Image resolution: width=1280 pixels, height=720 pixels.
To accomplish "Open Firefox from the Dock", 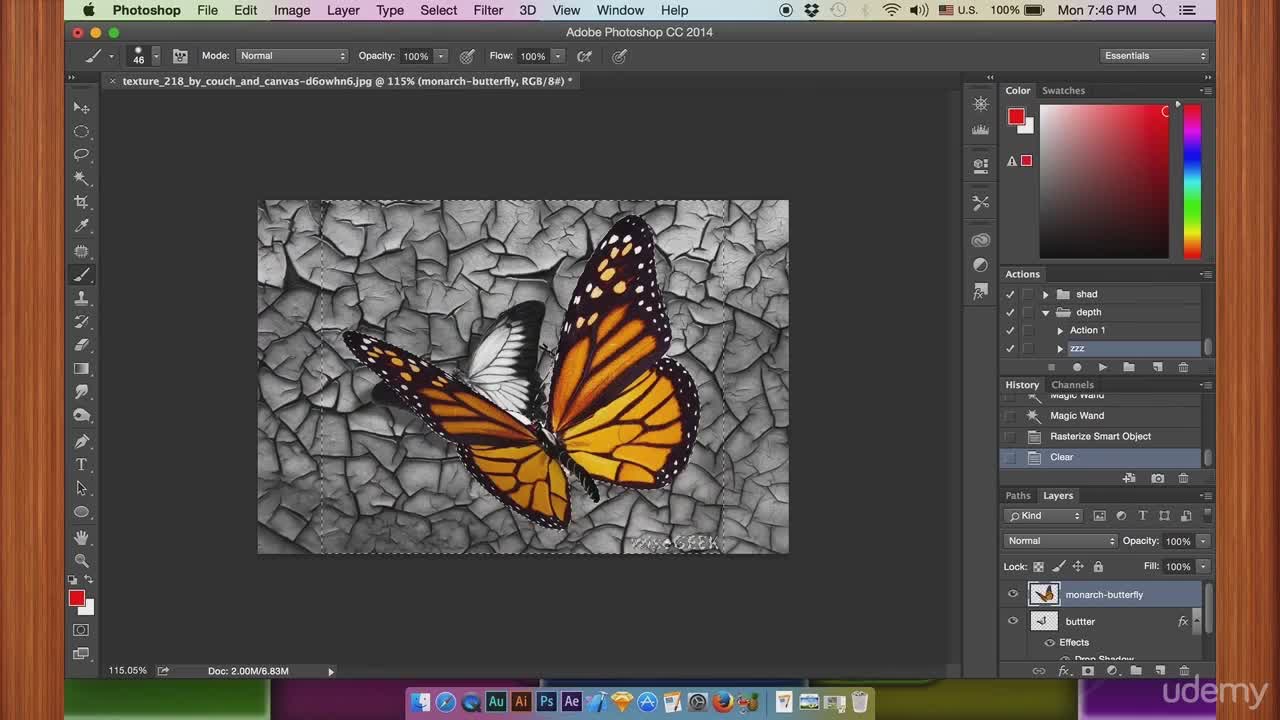I will click(x=722, y=702).
